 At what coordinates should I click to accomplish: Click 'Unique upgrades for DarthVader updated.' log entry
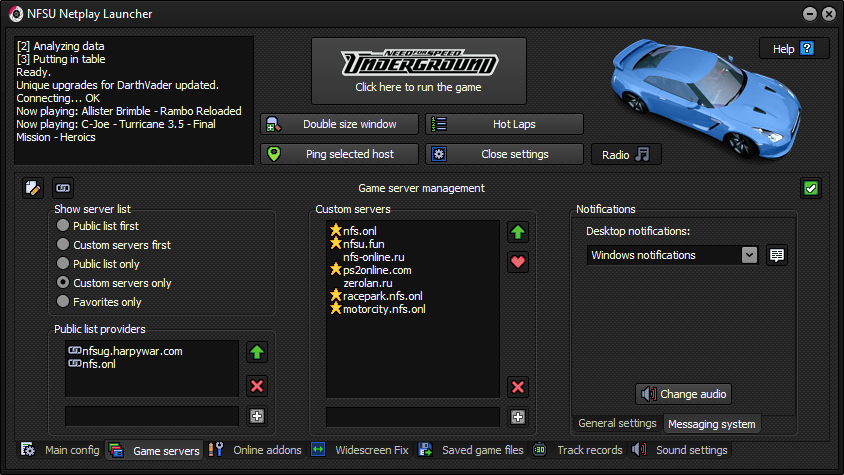pyautogui.click(x=117, y=85)
